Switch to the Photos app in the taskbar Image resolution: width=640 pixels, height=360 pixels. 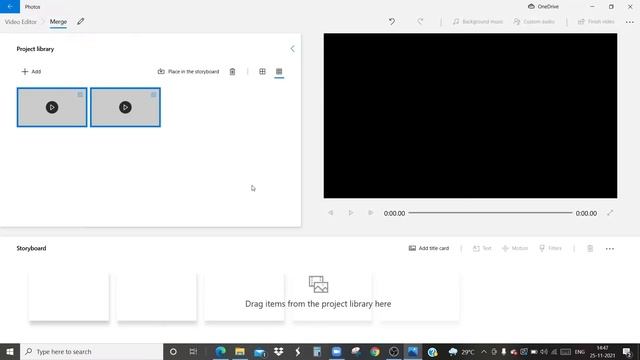tap(413, 351)
